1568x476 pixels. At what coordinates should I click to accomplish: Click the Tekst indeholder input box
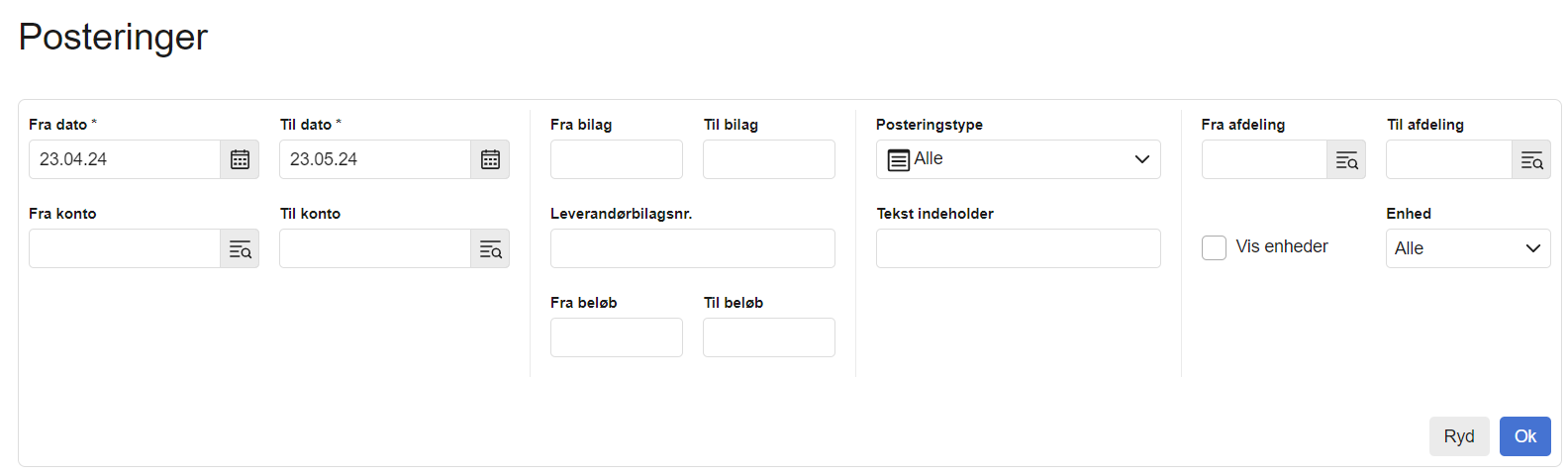(1018, 248)
